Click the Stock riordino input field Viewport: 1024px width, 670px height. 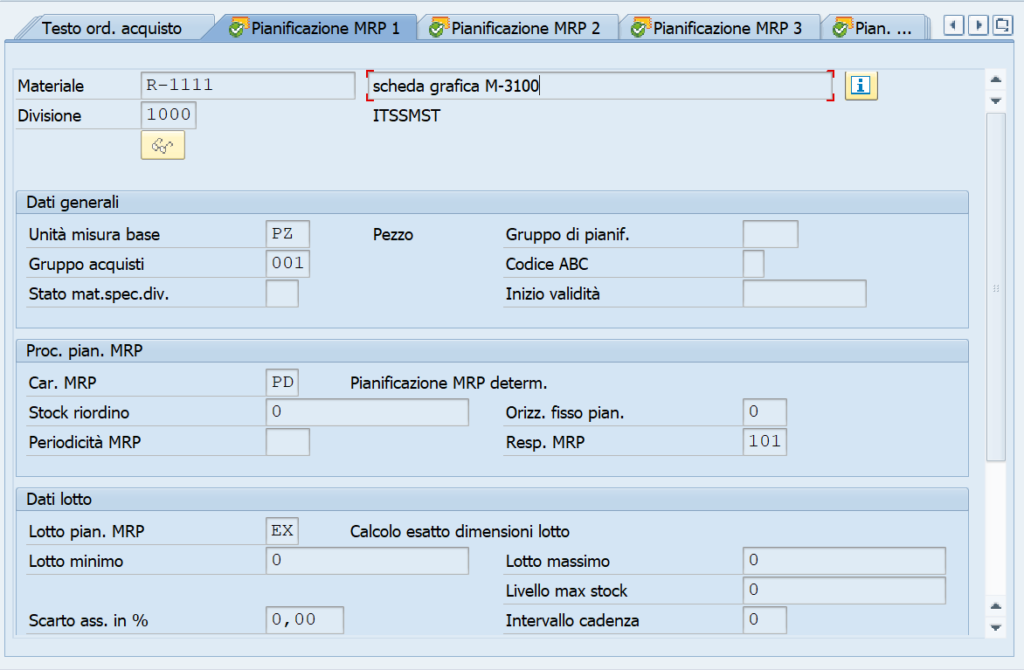click(367, 412)
